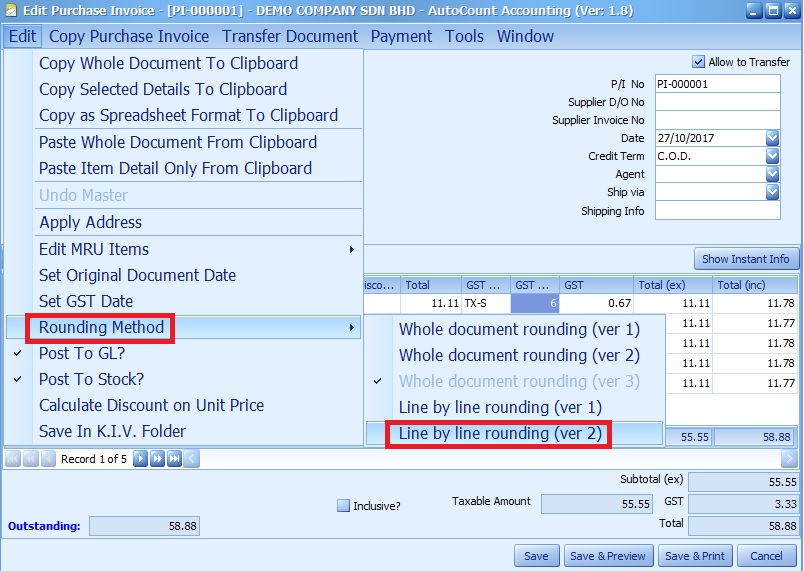Screen dimensions: 804x571
Task: Choose Whole document rounding (ver 1)
Action: pos(519,329)
